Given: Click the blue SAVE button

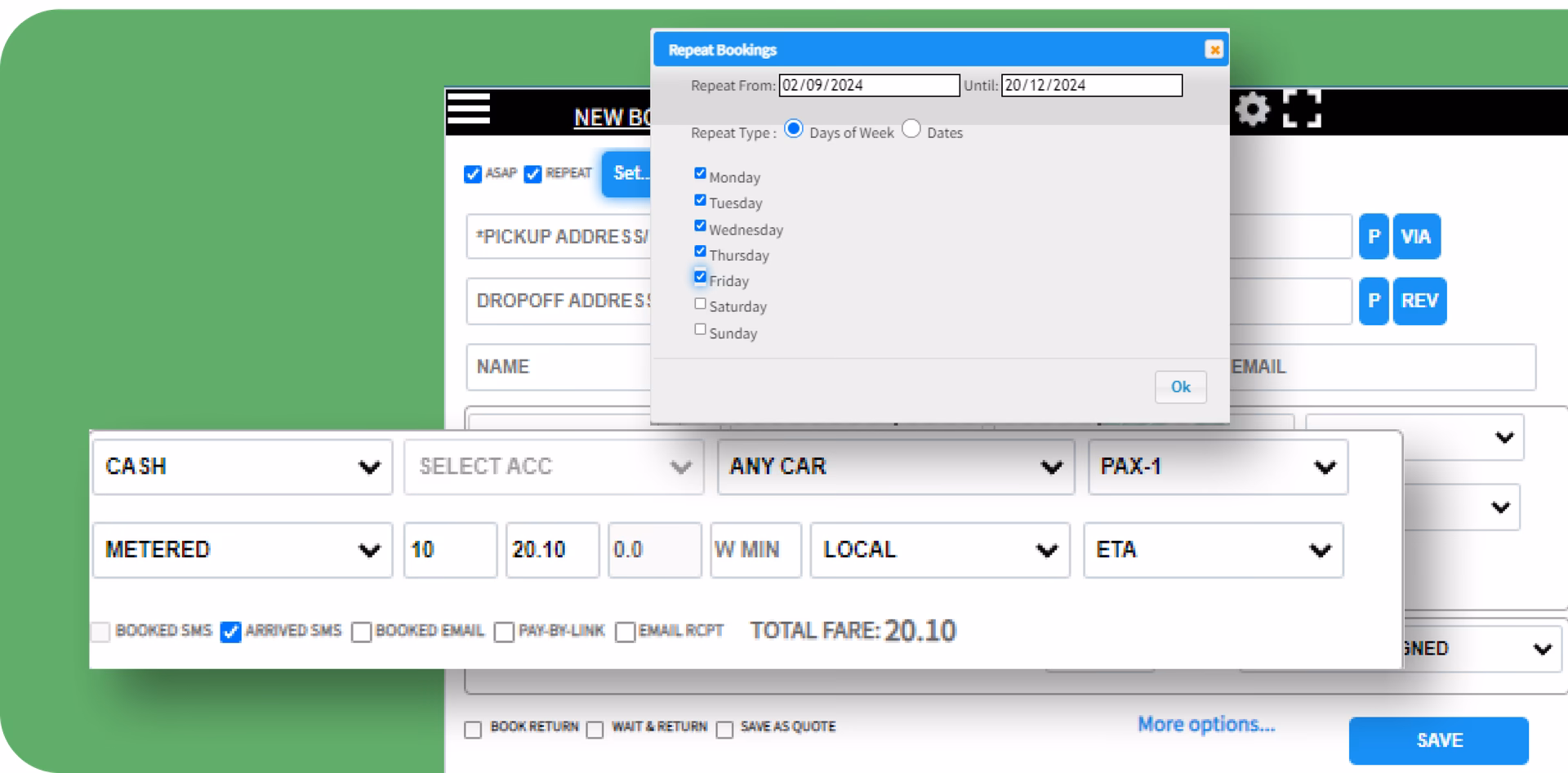Looking at the screenshot, I should [1438, 740].
